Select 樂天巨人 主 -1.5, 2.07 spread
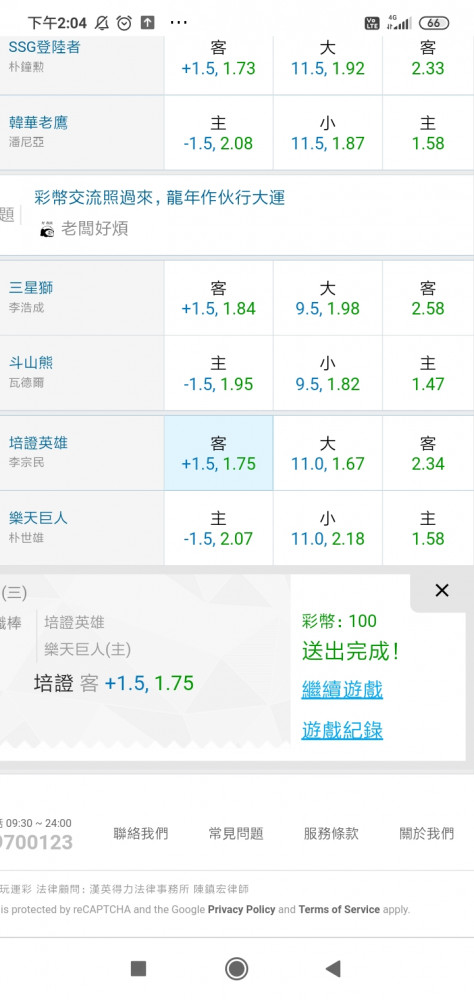Viewport: 474px width, 1000px height. click(218, 528)
